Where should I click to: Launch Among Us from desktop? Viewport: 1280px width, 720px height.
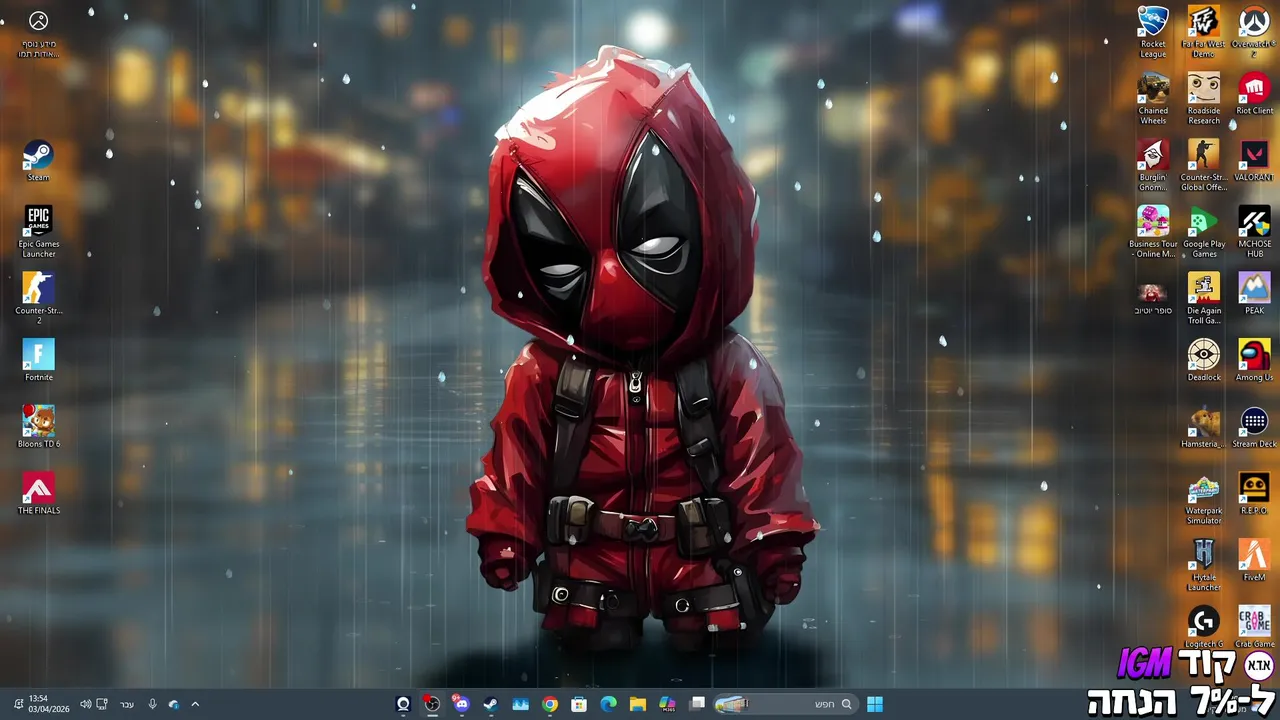tap(1254, 361)
